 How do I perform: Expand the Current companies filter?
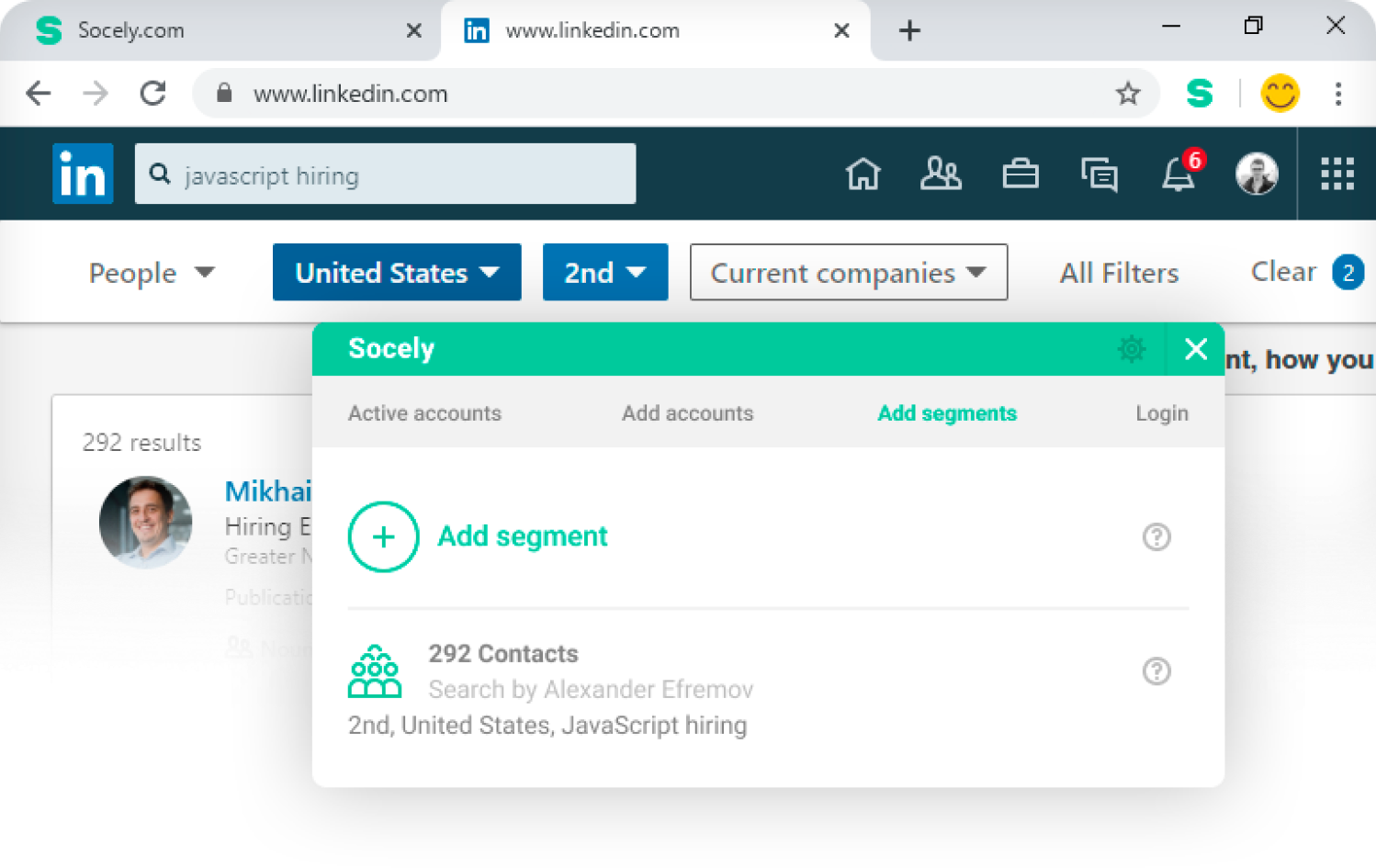[x=849, y=272]
